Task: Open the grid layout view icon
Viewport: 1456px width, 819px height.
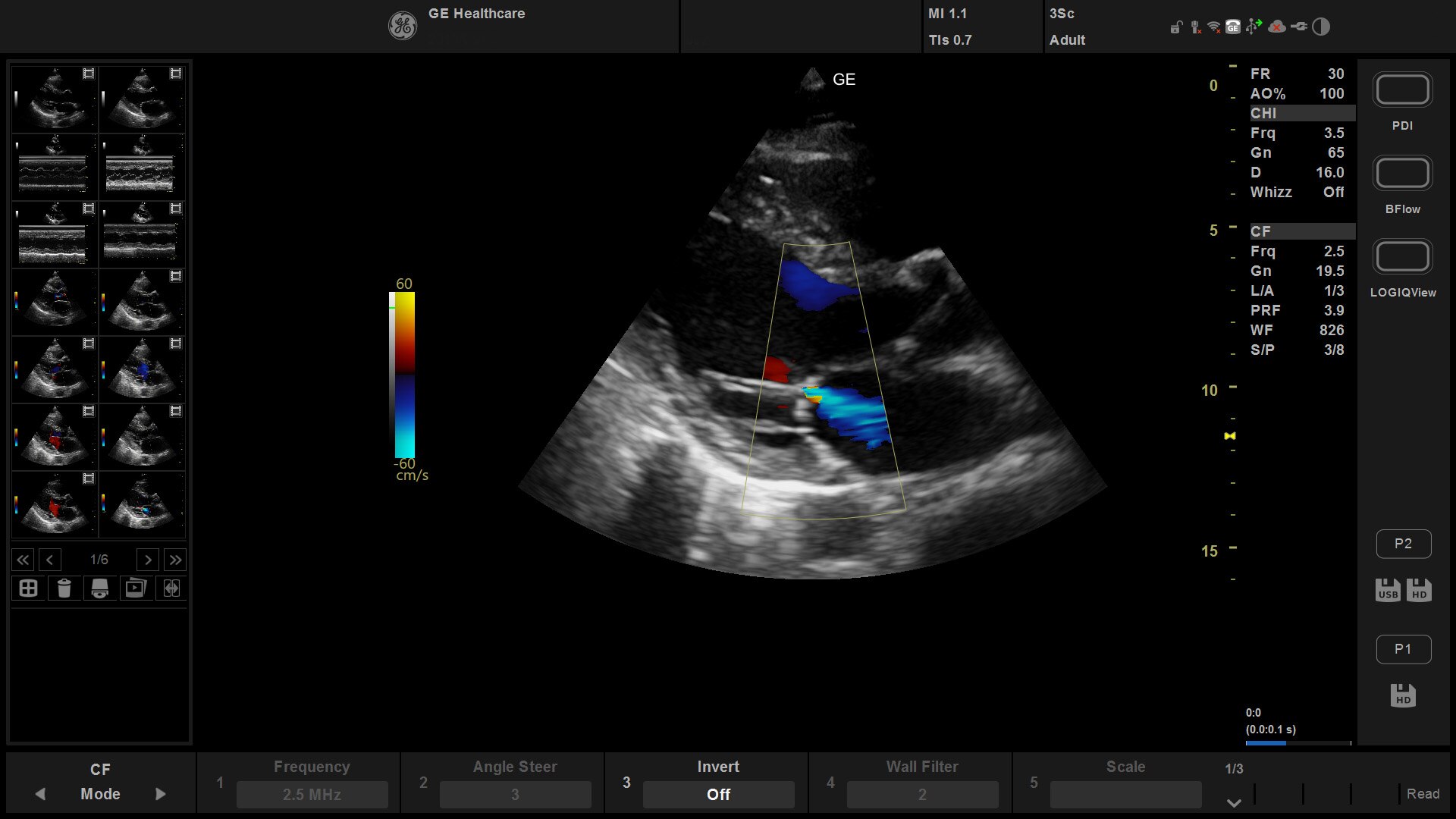Action: (28, 588)
